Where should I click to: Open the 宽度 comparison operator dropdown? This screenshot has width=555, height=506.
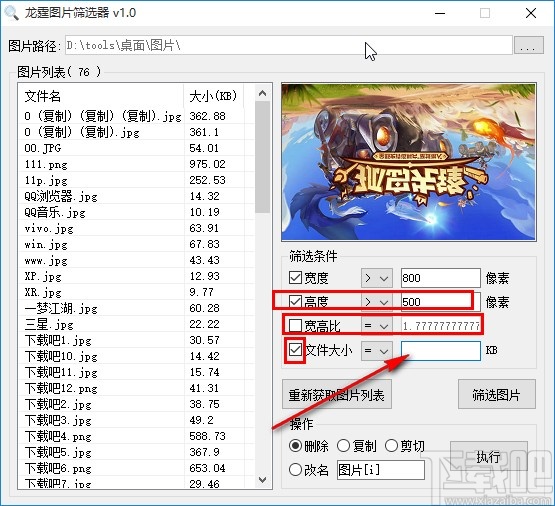pyautogui.click(x=377, y=278)
